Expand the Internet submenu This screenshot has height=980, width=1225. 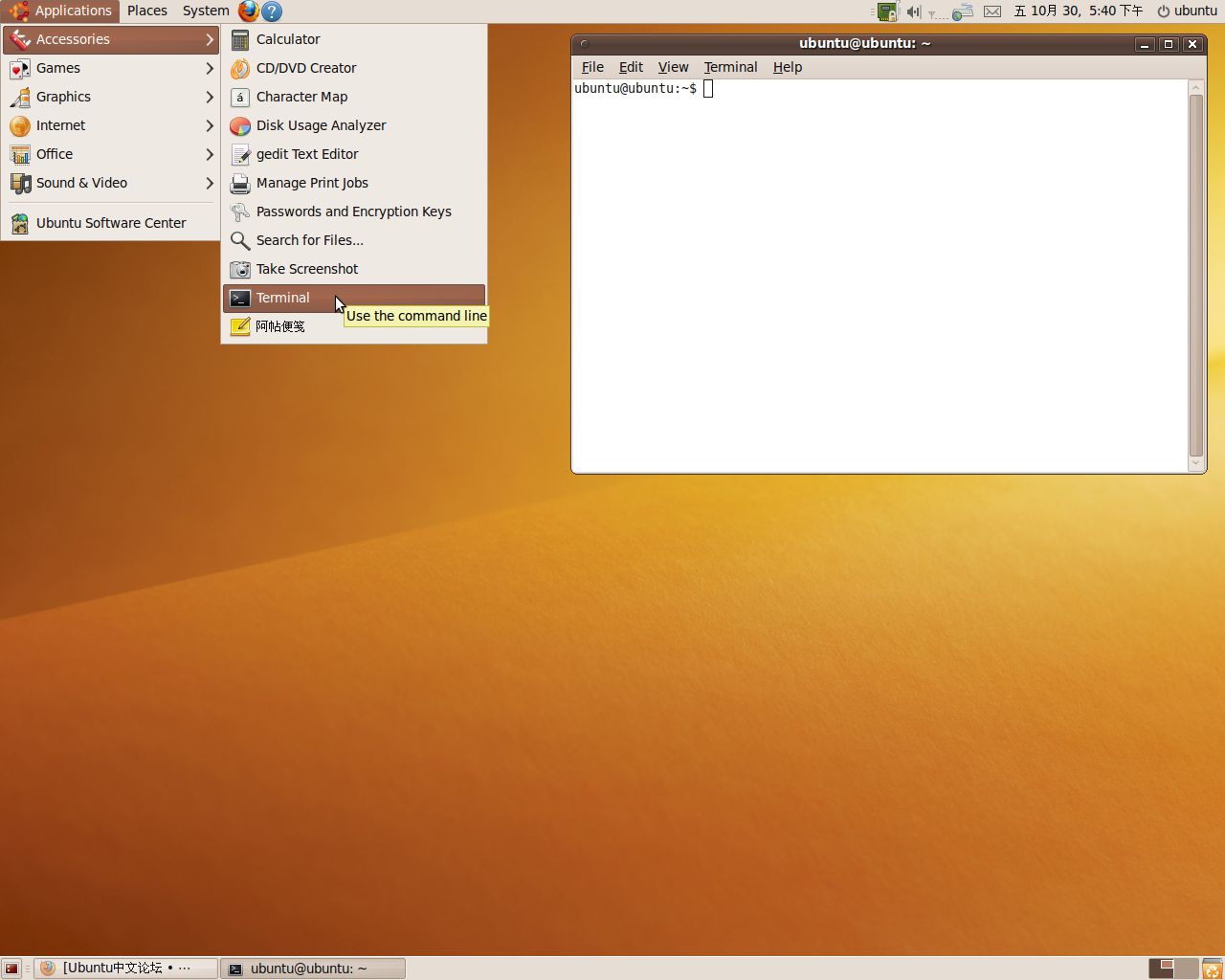(111, 125)
